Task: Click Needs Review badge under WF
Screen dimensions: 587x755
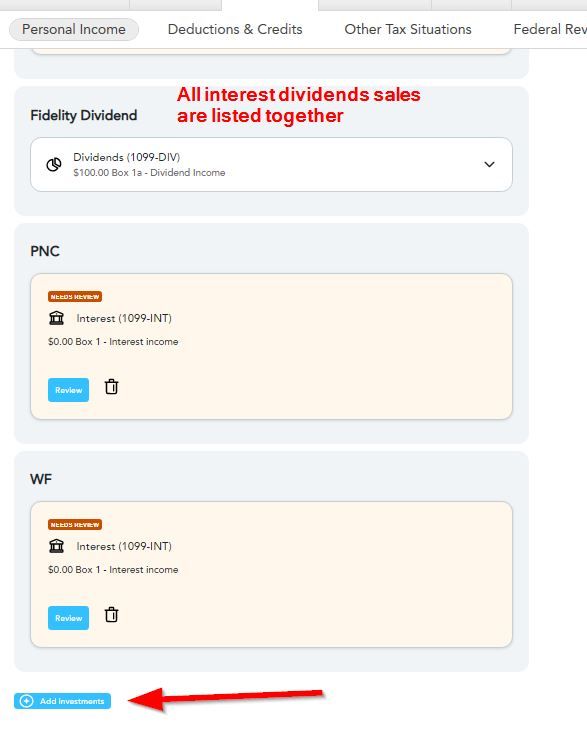Action: coord(75,524)
